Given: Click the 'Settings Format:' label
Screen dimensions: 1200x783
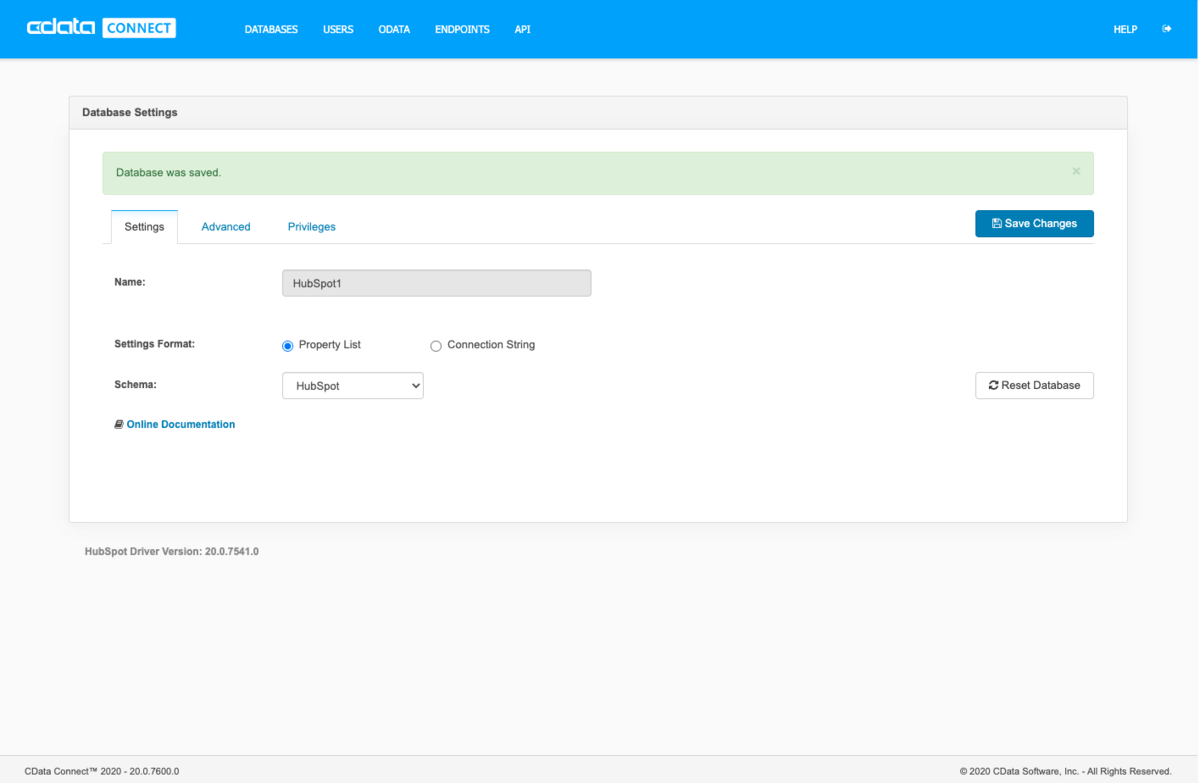Looking at the screenshot, I should [x=155, y=343].
